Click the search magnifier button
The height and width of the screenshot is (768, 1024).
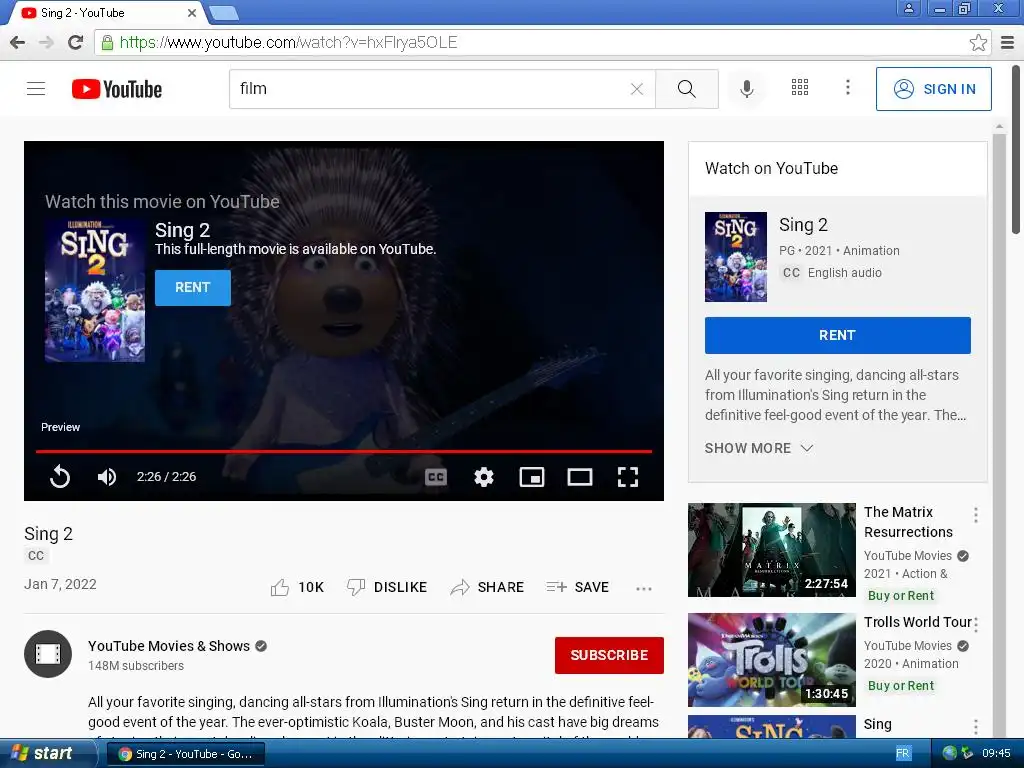[x=686, y=89]
